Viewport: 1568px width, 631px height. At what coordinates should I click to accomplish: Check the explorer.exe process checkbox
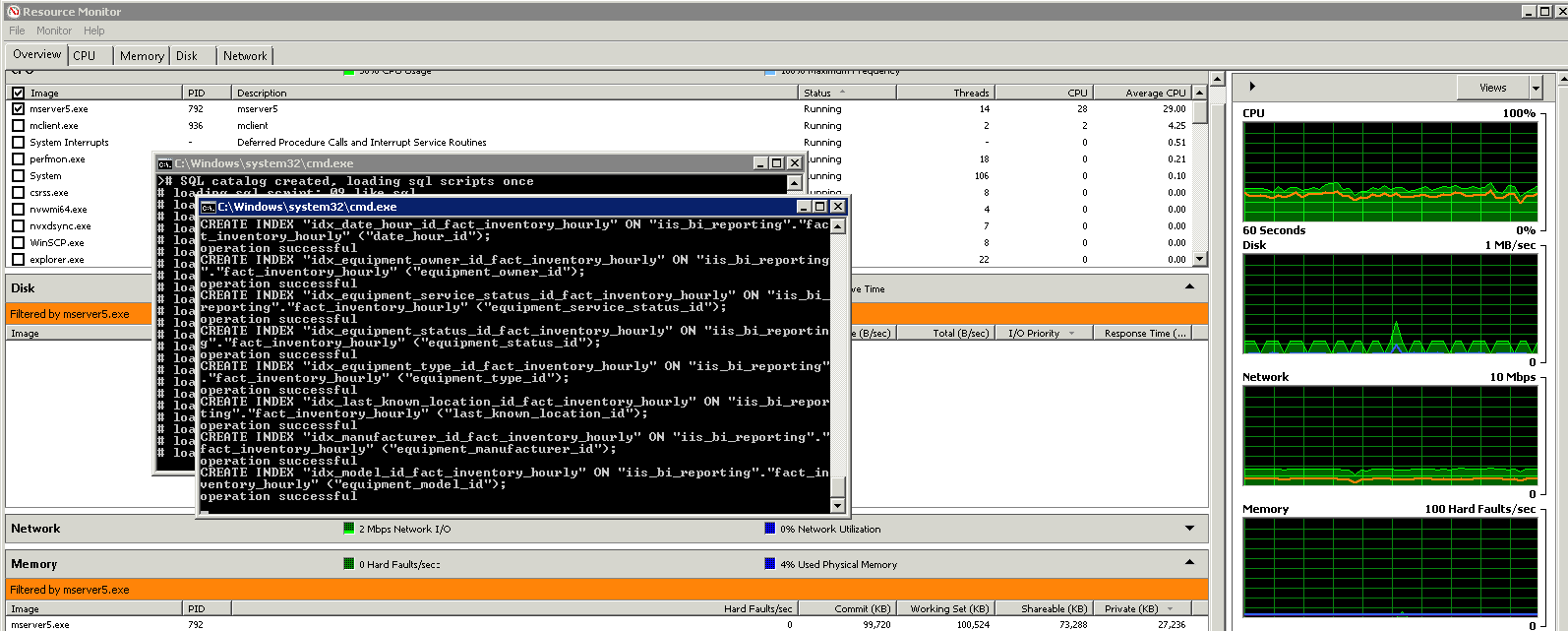(18, 260)
